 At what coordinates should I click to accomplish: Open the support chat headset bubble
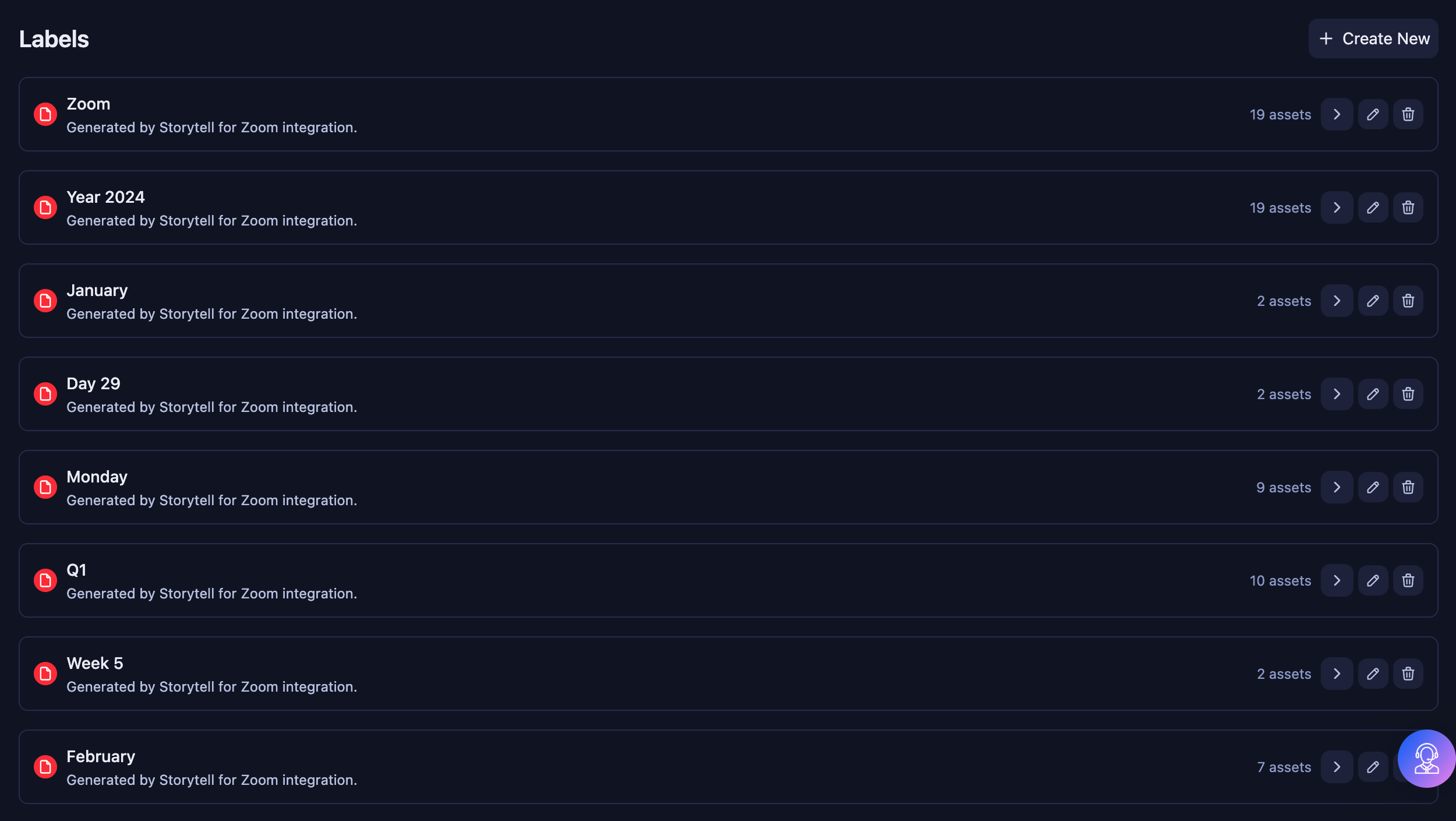click(1426, 759)
